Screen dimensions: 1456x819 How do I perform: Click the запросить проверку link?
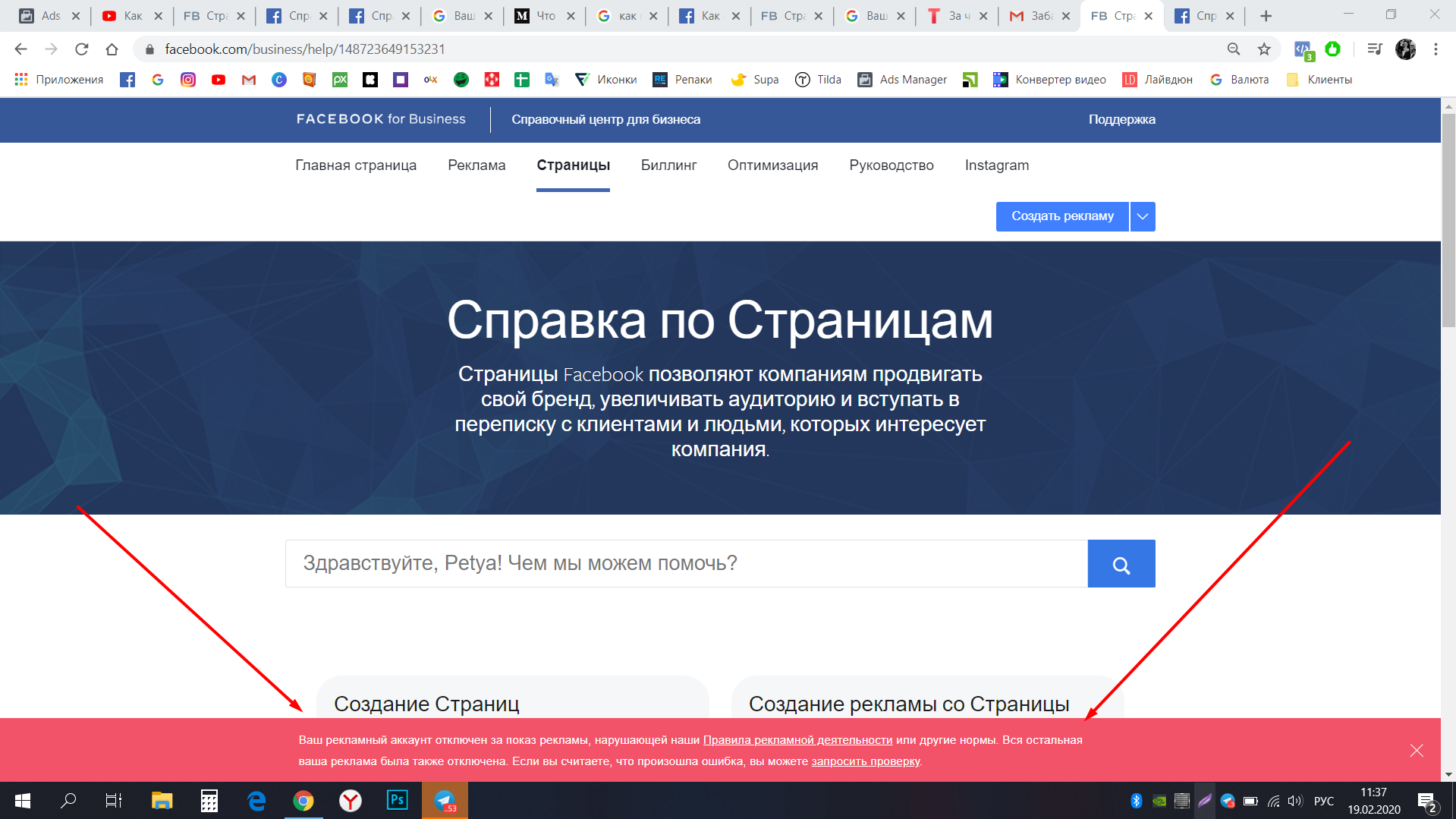click(x=865, y=761)
